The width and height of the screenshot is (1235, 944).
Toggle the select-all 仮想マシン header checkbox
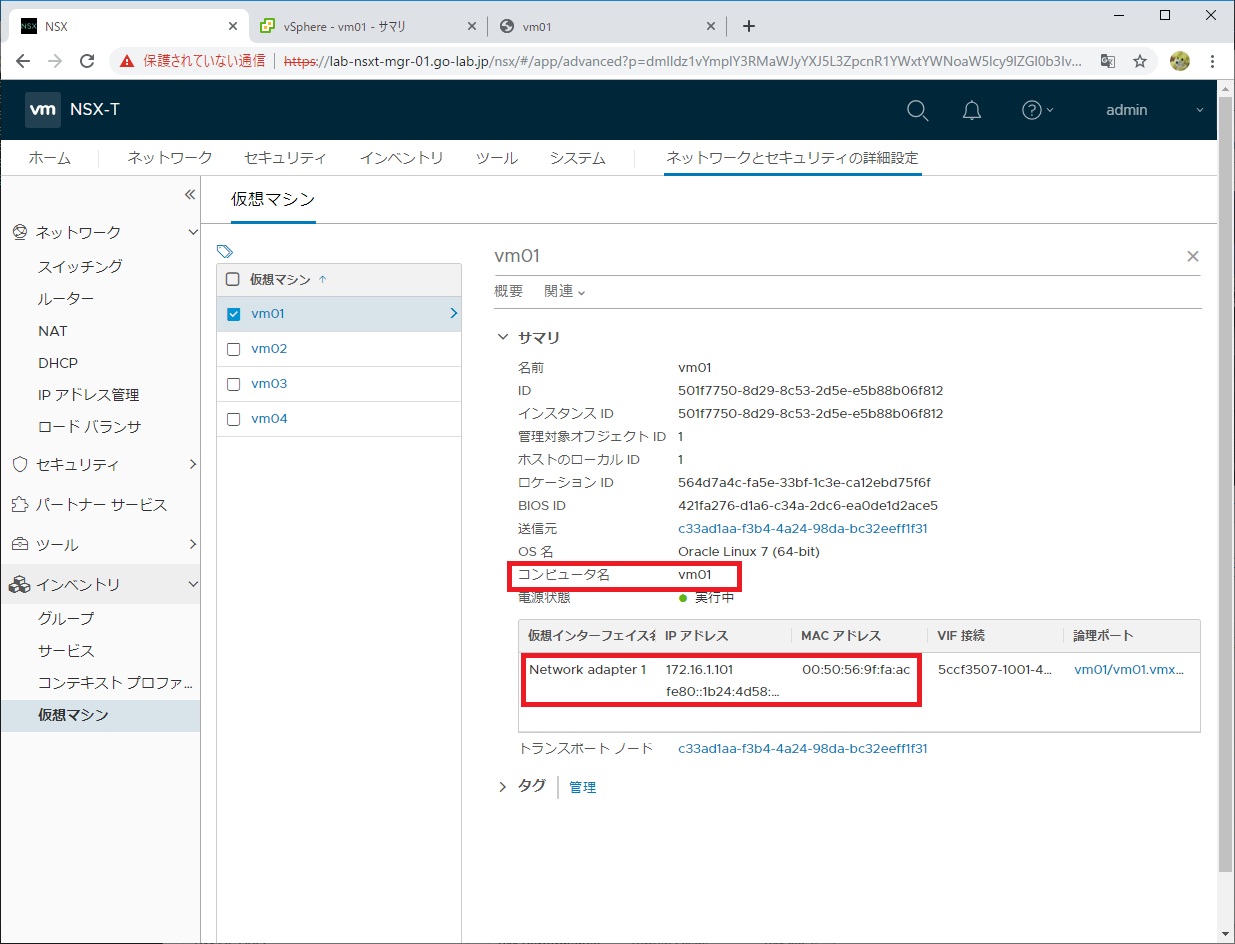click(x=233, y=279)
